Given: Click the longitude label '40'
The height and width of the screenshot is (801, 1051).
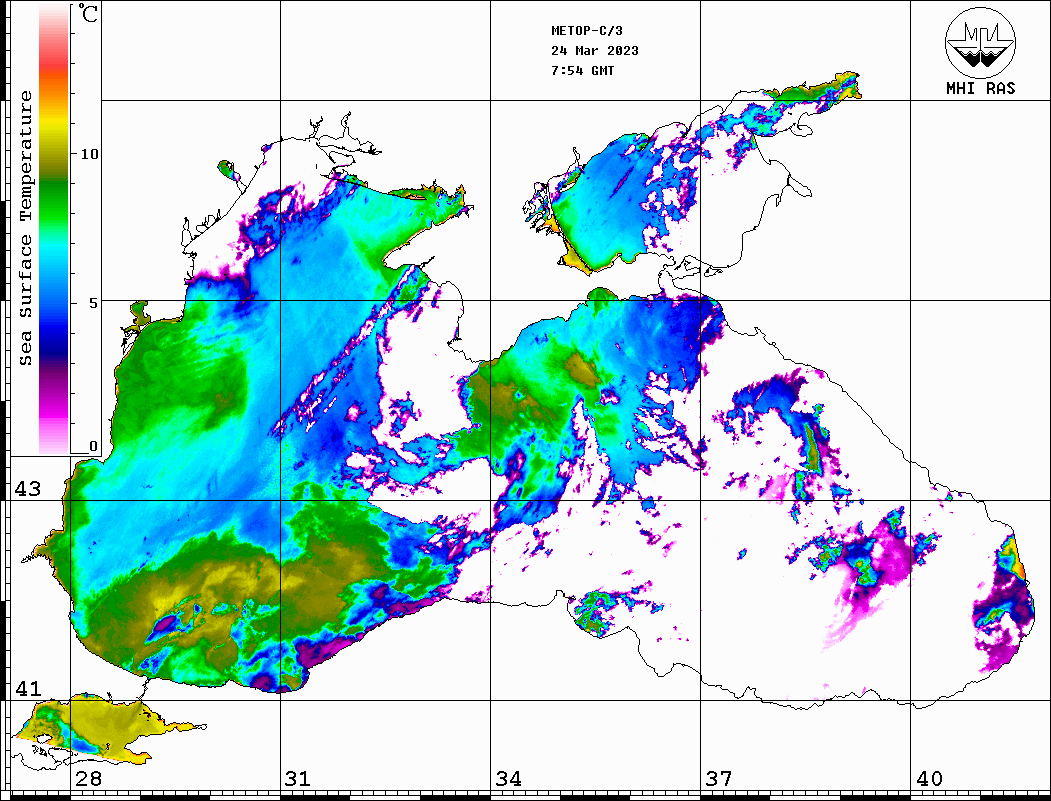Looking at the screenshot, I should coord(929,779).
